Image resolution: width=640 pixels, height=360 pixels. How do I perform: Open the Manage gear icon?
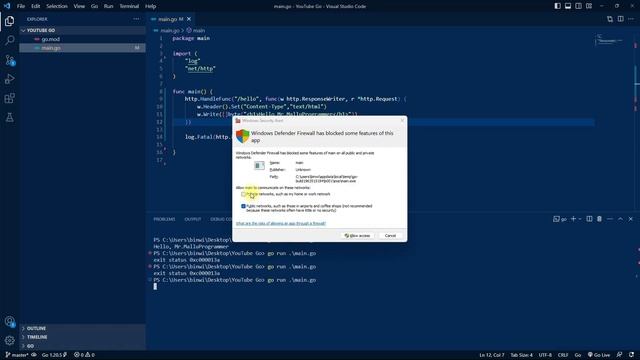point(9,340)
